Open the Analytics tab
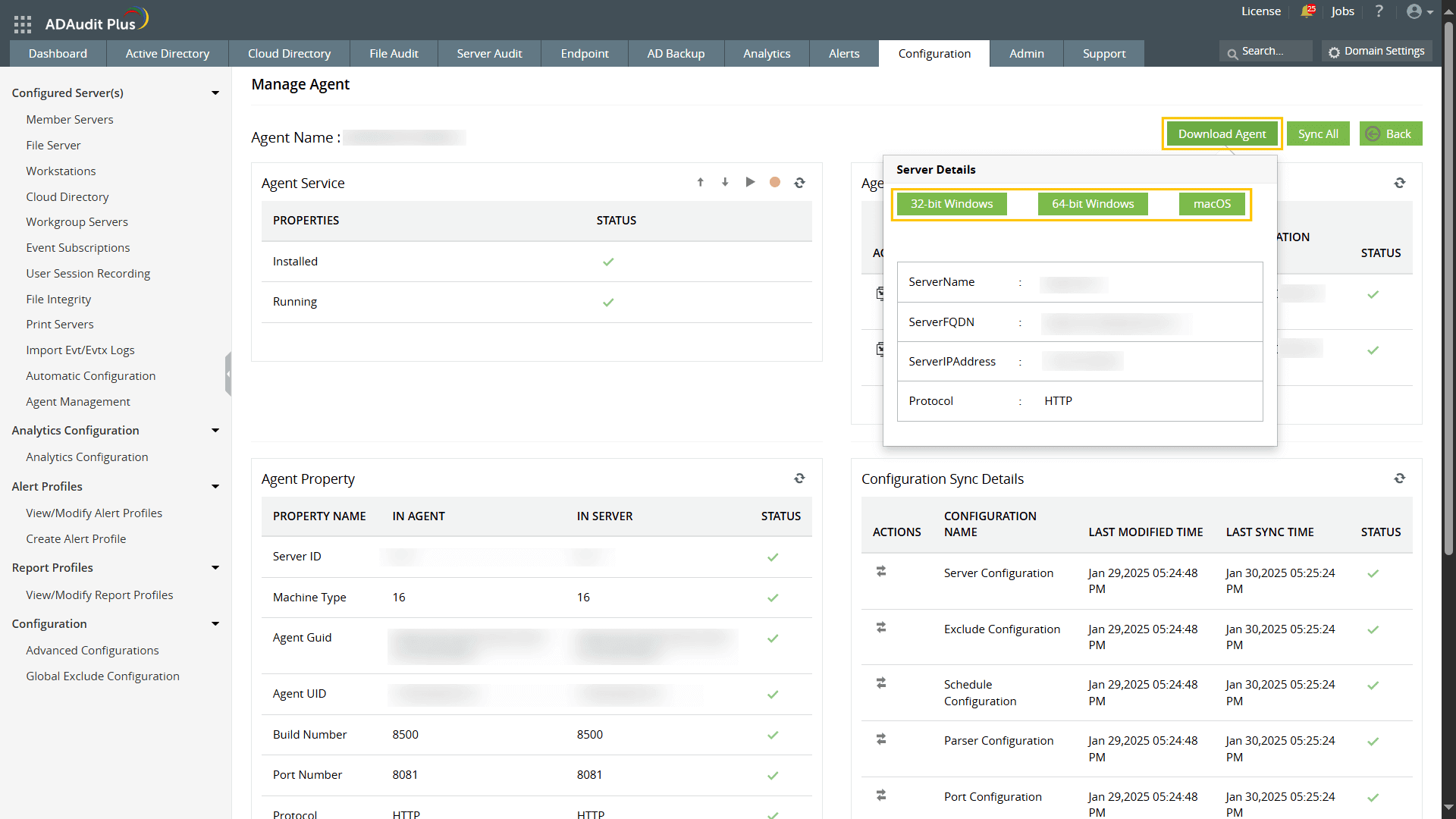The image size is (1456, 819). pos(766,54)
